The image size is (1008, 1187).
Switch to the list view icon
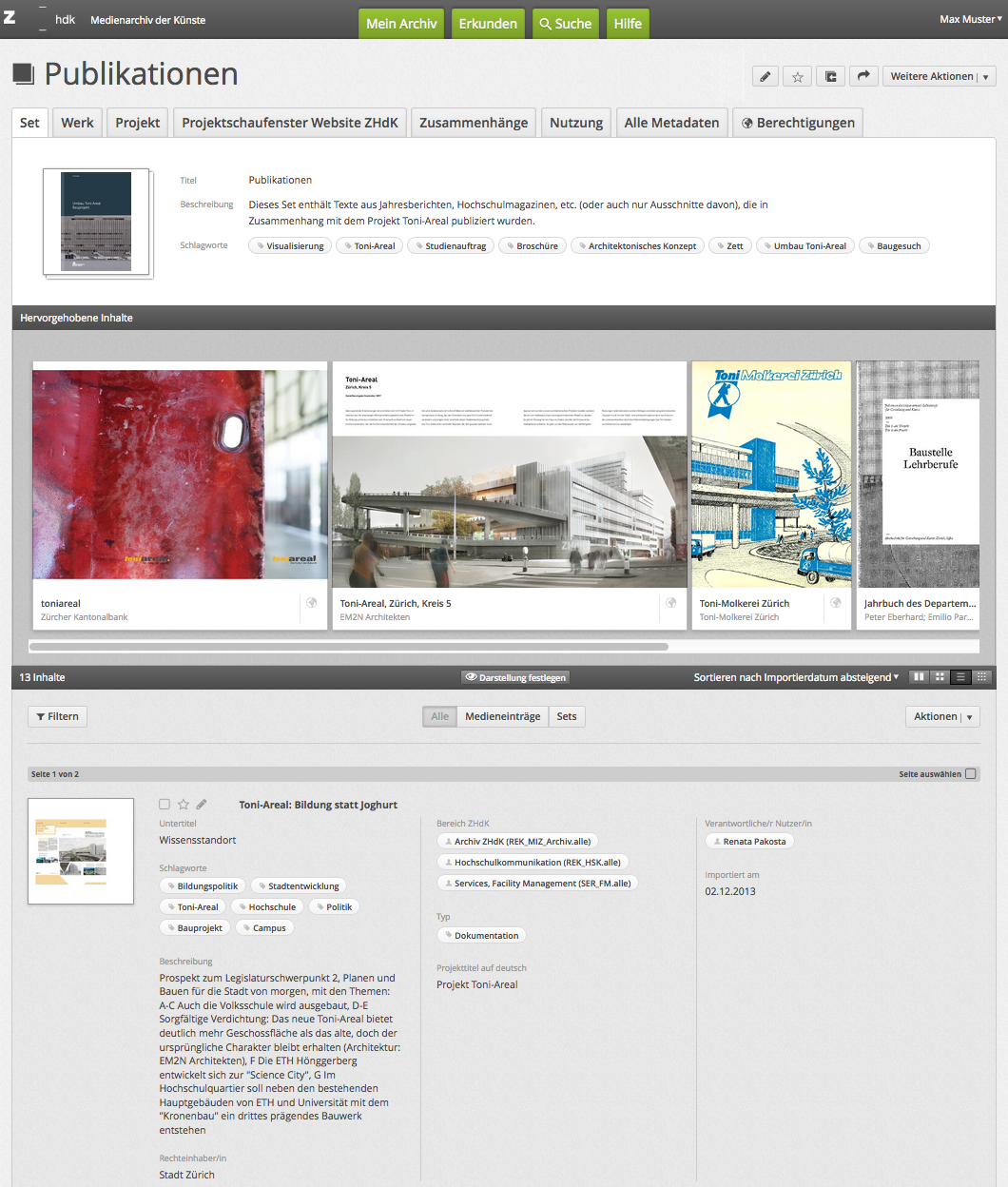coord(960,677)
